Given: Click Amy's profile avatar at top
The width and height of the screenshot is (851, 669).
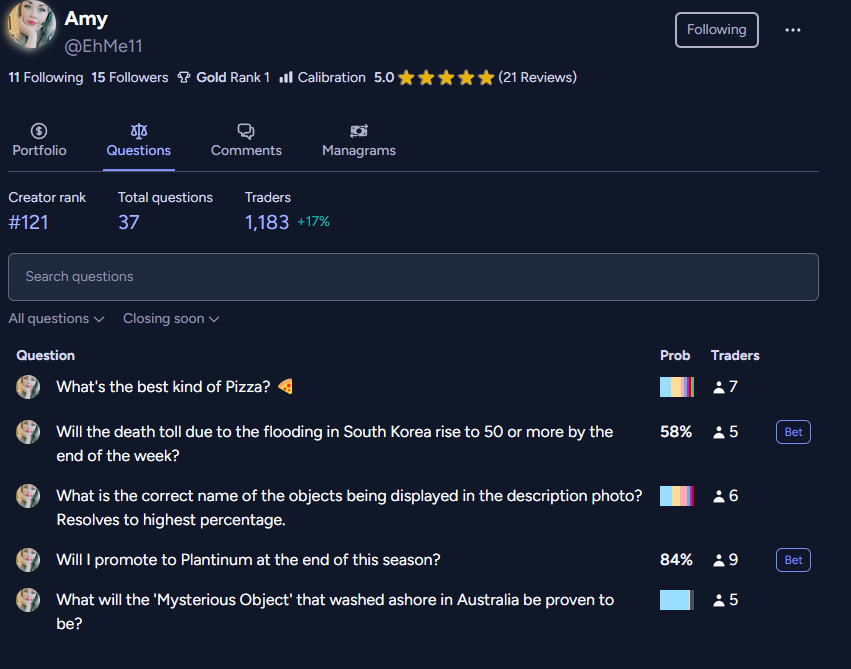Looking at the screenshot, I should point(31,24).
